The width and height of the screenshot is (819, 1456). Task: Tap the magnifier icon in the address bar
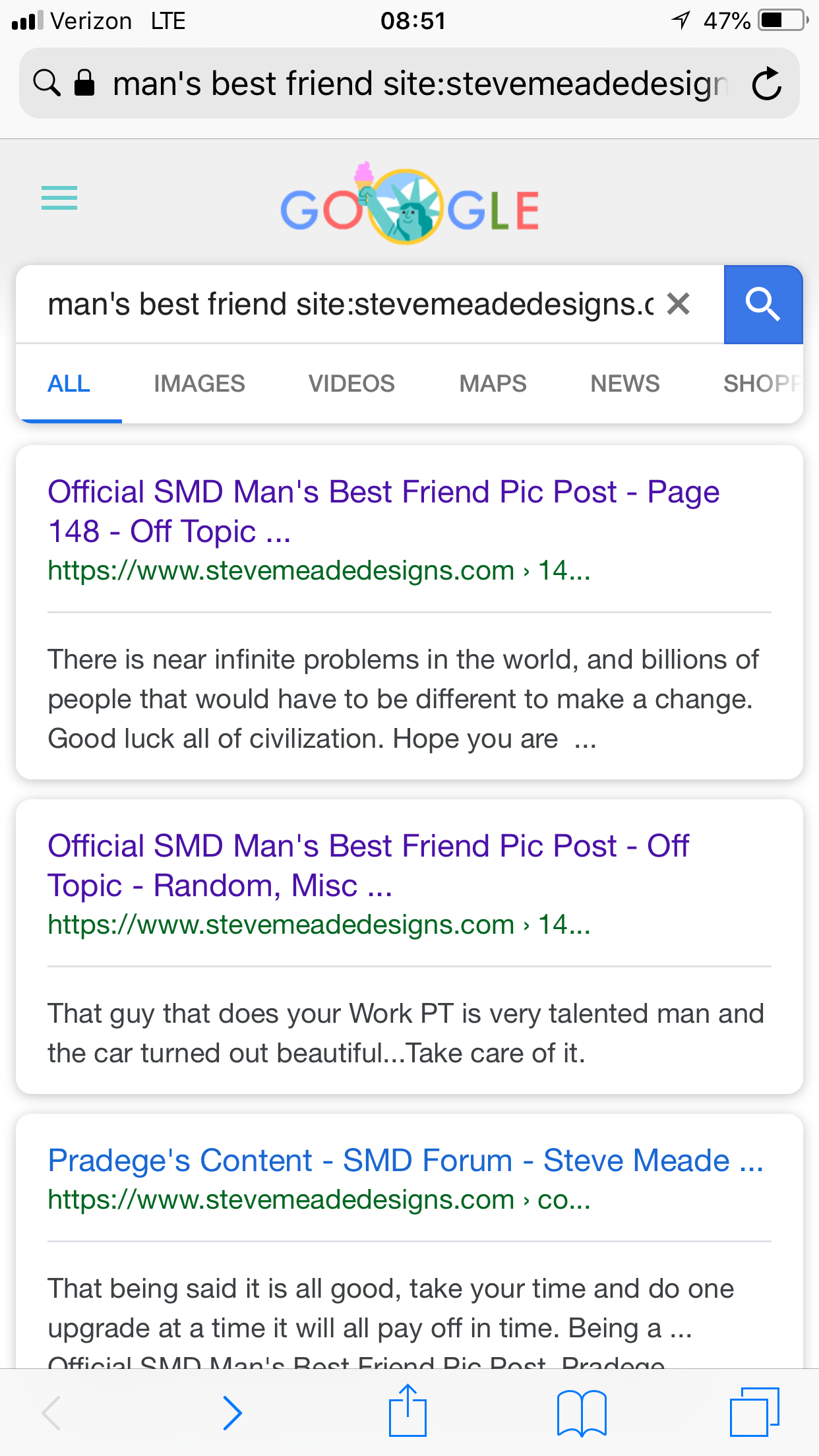(x=47, y=83)
